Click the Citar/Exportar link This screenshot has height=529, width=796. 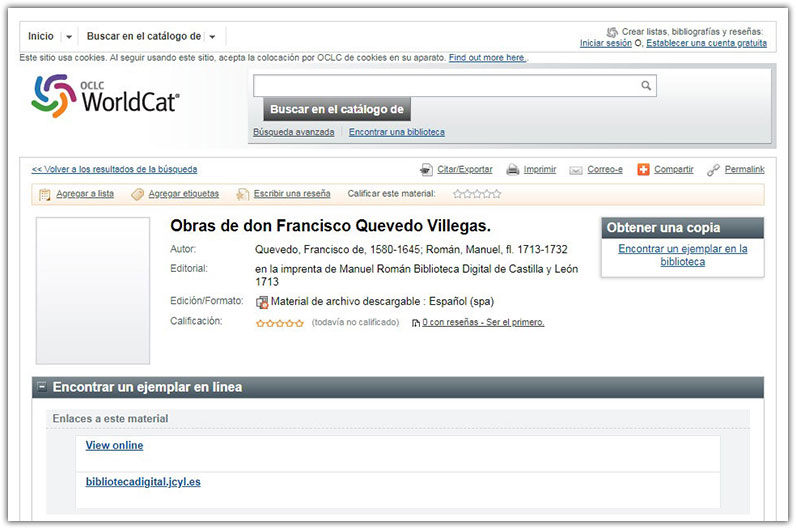[465, 169]
